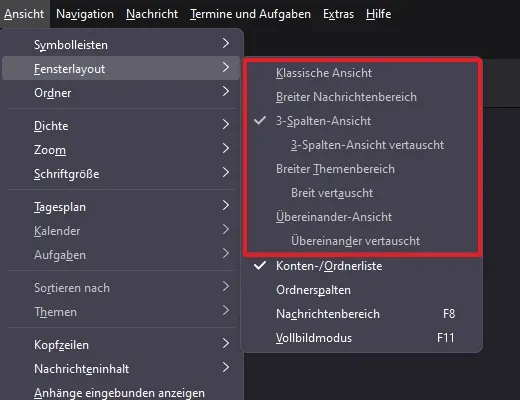Open the Tagesplan submenu
Image resolution: width=520 pixels, height=400 pixels.
click(x=121, y=207)
